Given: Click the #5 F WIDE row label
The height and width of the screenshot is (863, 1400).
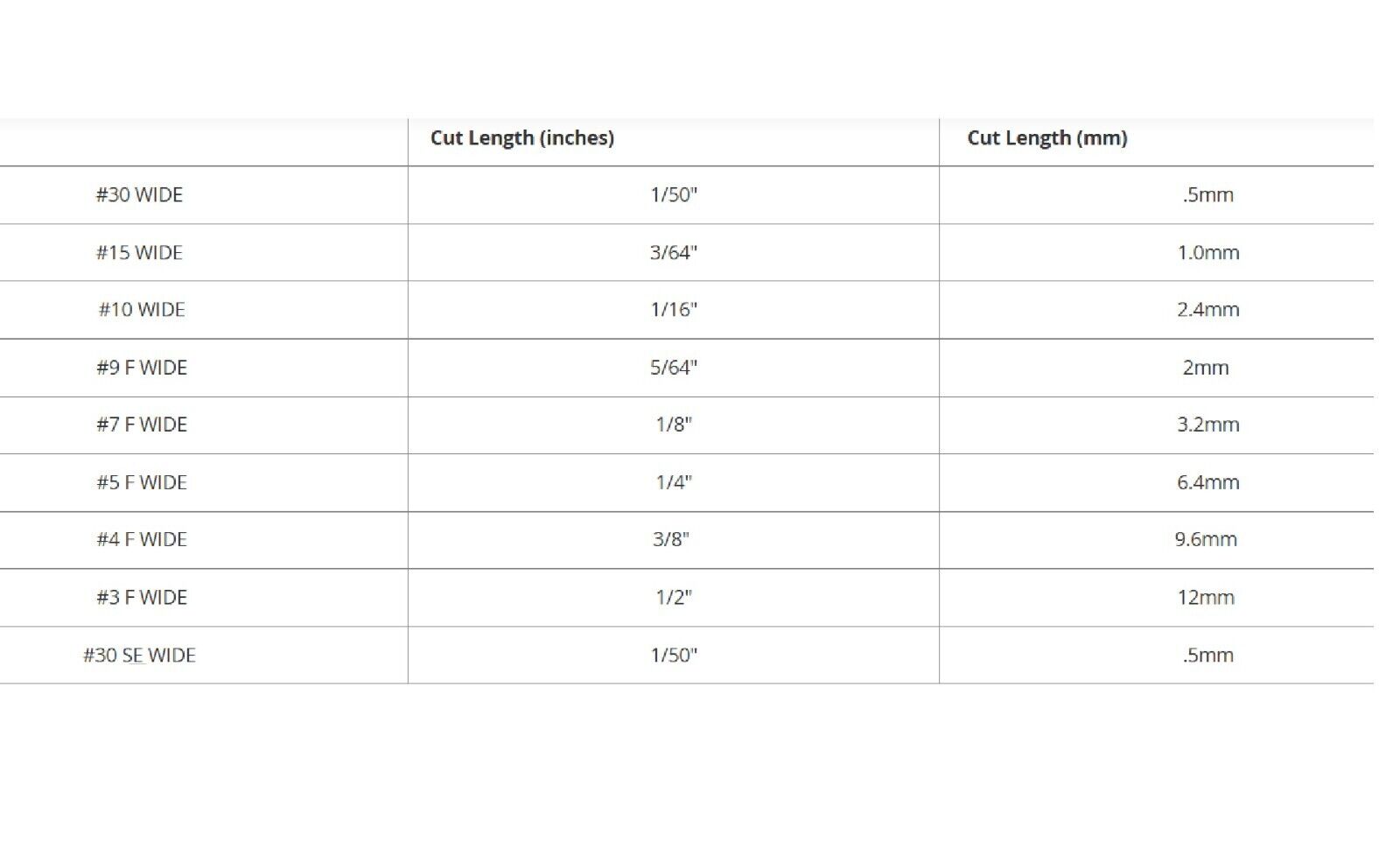Looking at the screenshot, I should 142,482.
